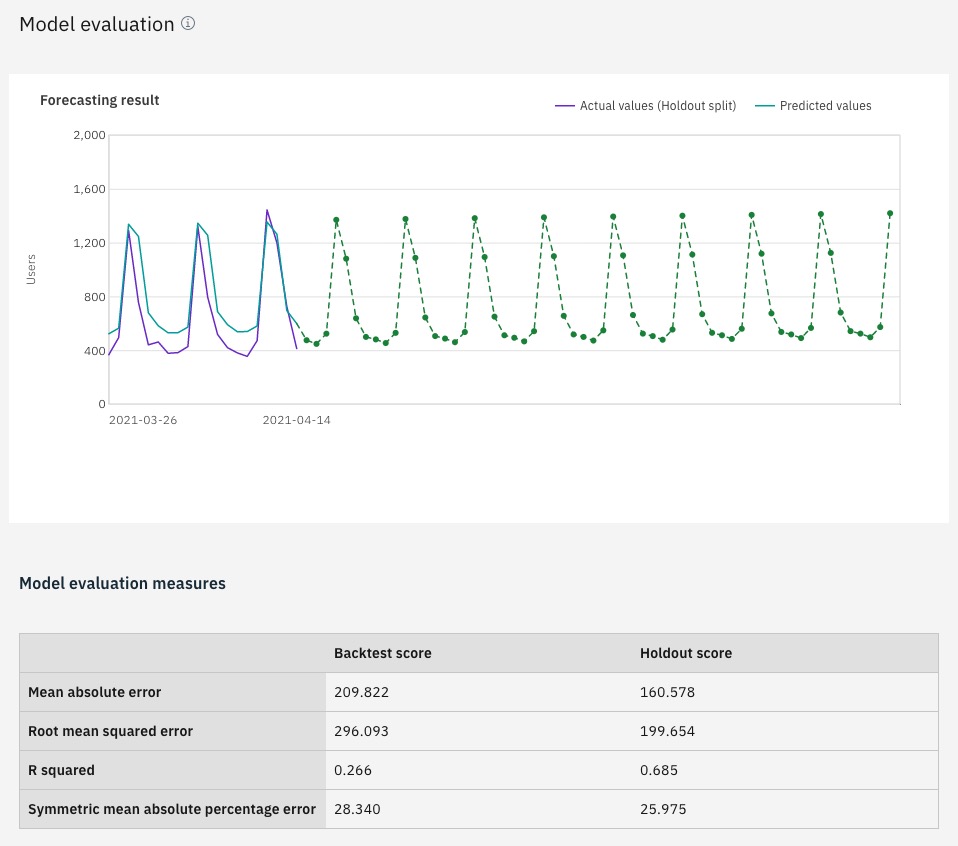Click the holdout value 25.975
This screenshot has height=846, width=958.
pos(663,809)
